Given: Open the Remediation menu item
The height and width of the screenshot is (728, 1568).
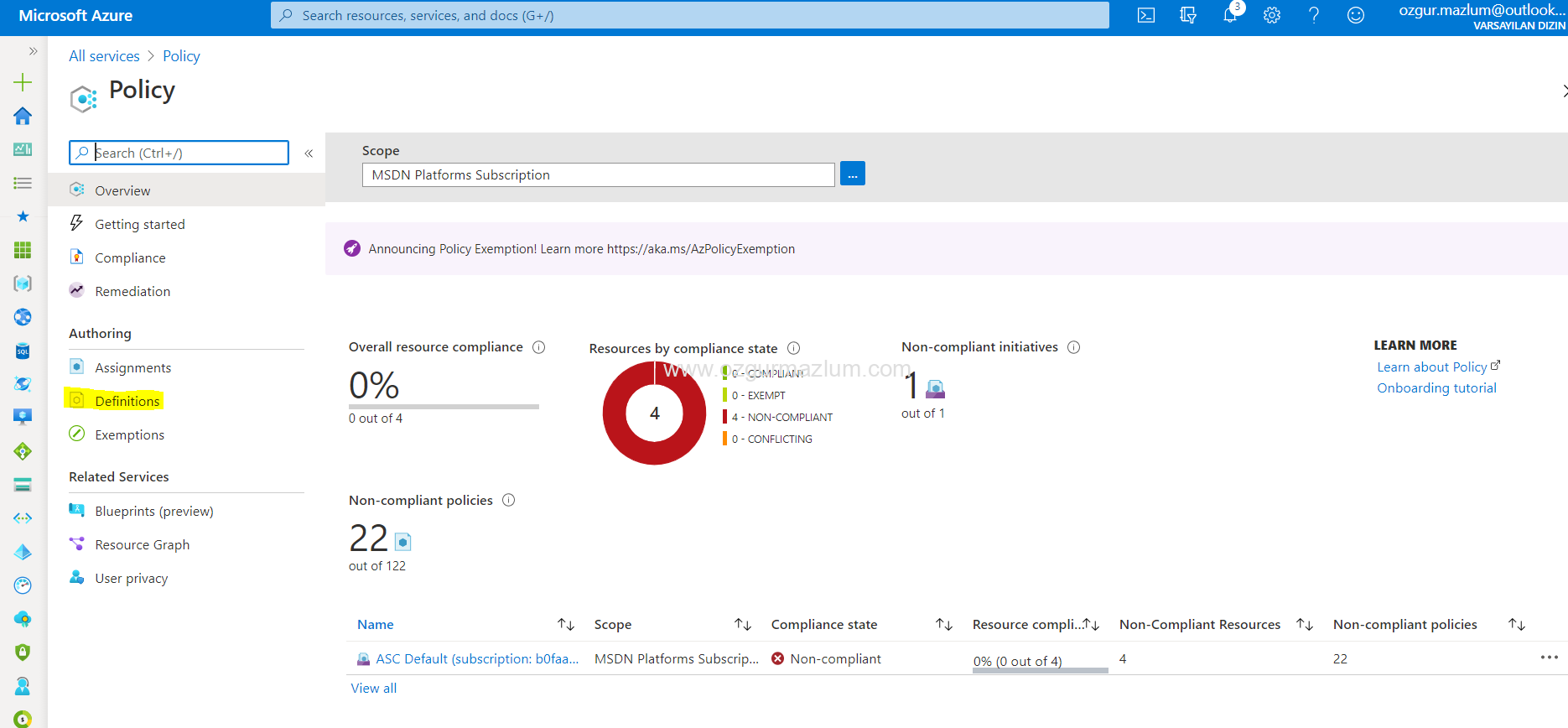Looking at the screenshot, I should (186, 291).
